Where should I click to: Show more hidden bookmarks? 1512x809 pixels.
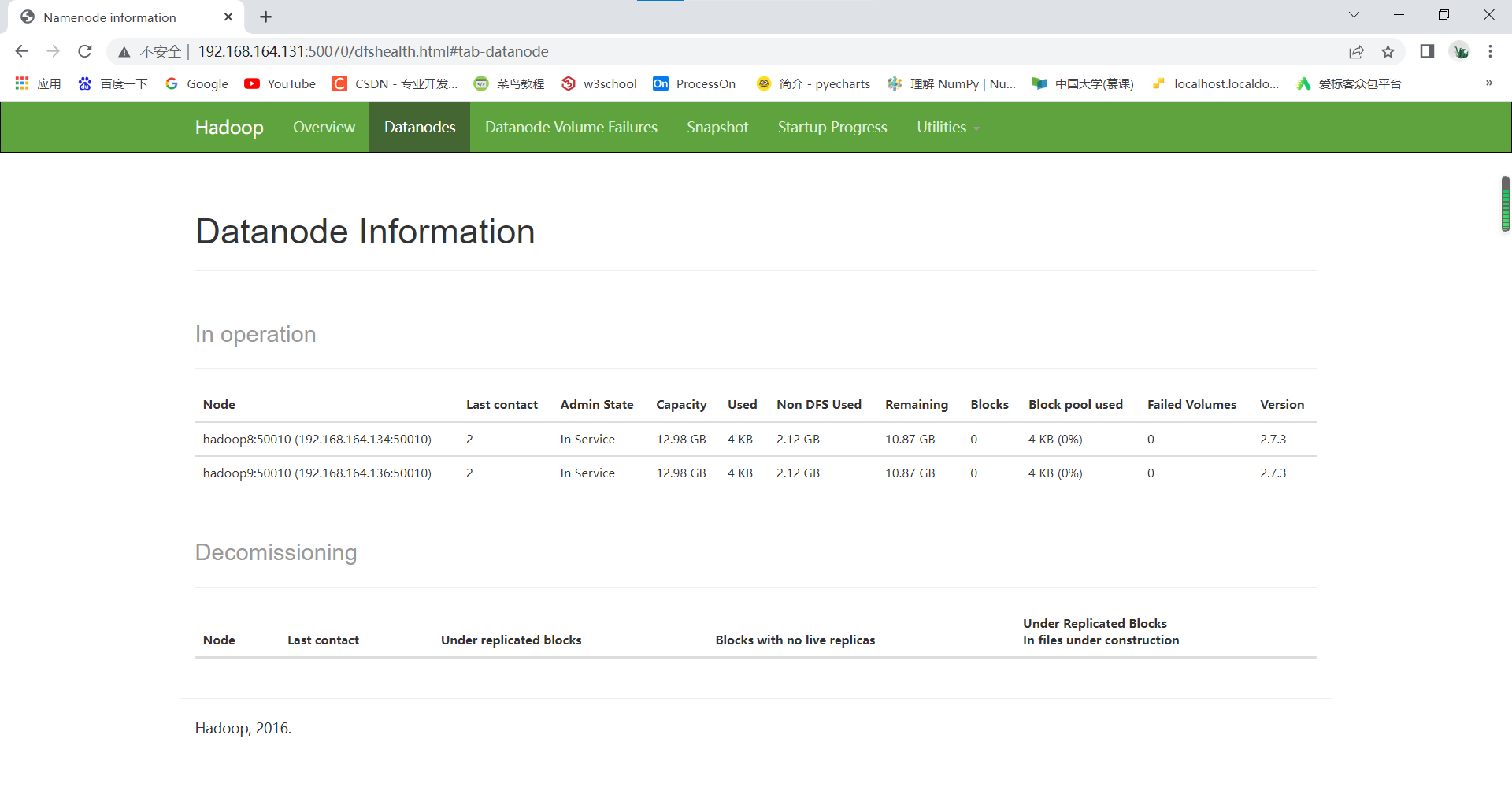pyautogui.click(x=1488, y=83)
